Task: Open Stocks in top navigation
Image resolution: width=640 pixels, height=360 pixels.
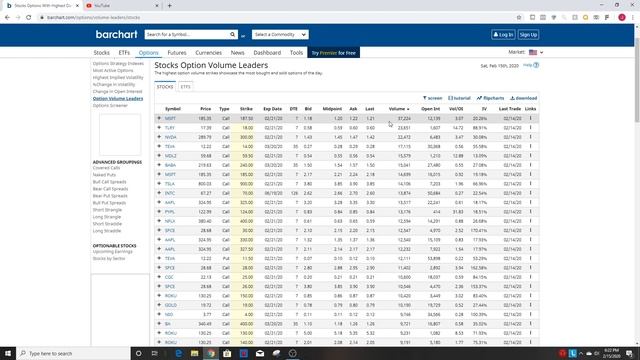Action: pyautogui.click(x=102, y=53)
